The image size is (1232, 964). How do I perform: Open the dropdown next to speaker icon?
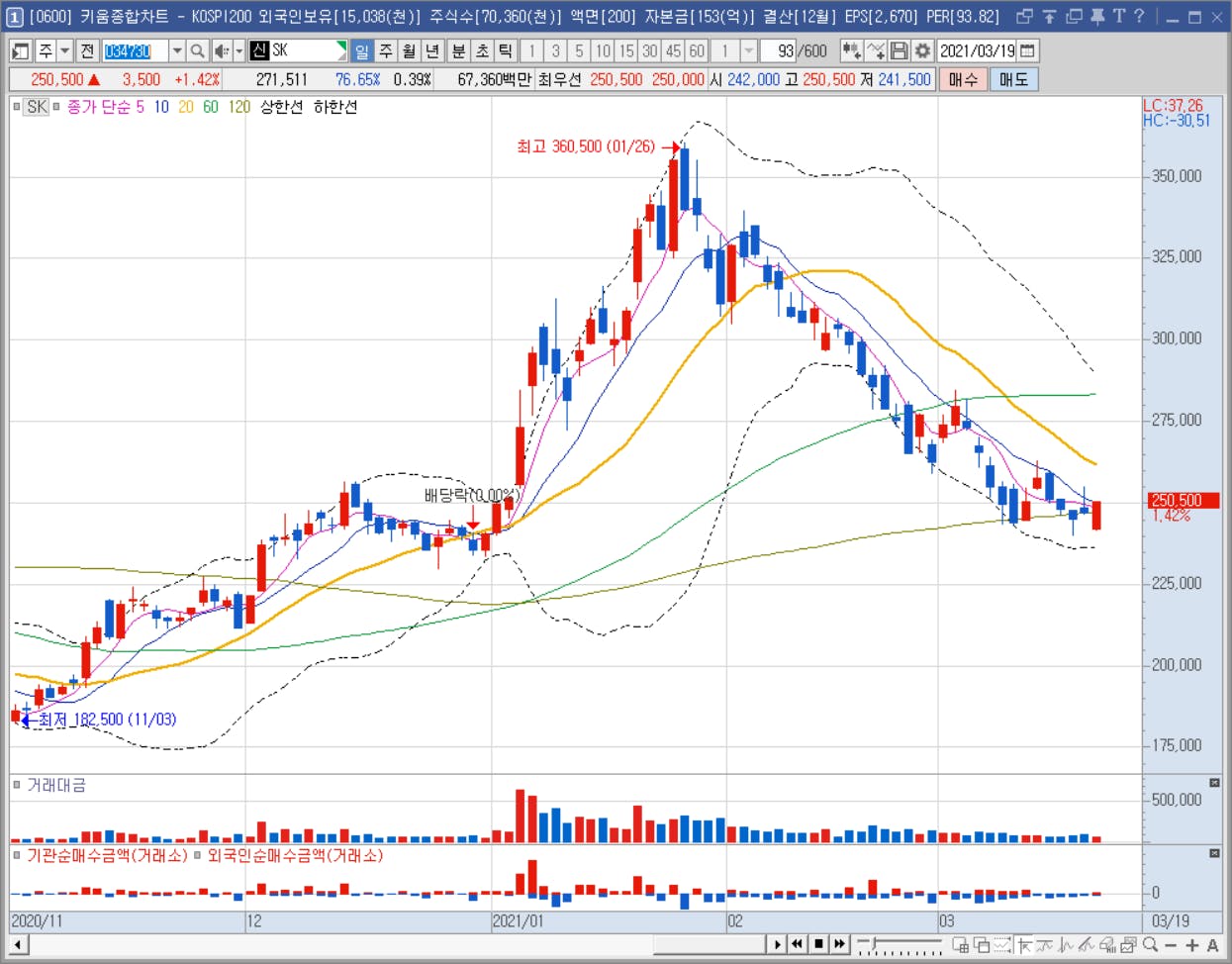point(239,50)
